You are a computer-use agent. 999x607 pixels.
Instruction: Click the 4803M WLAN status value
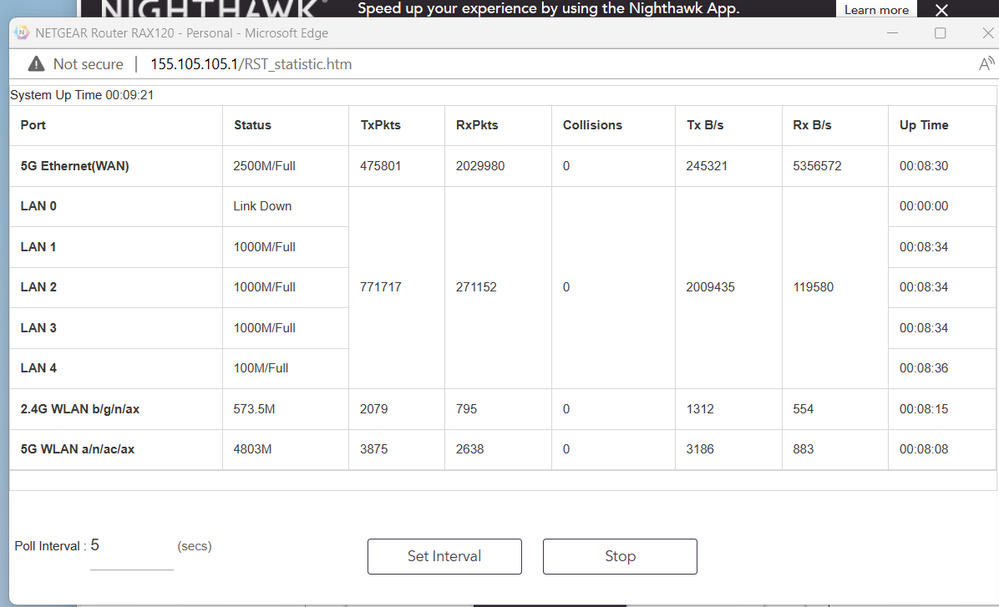pyautogui.click(x=252, y=449)
